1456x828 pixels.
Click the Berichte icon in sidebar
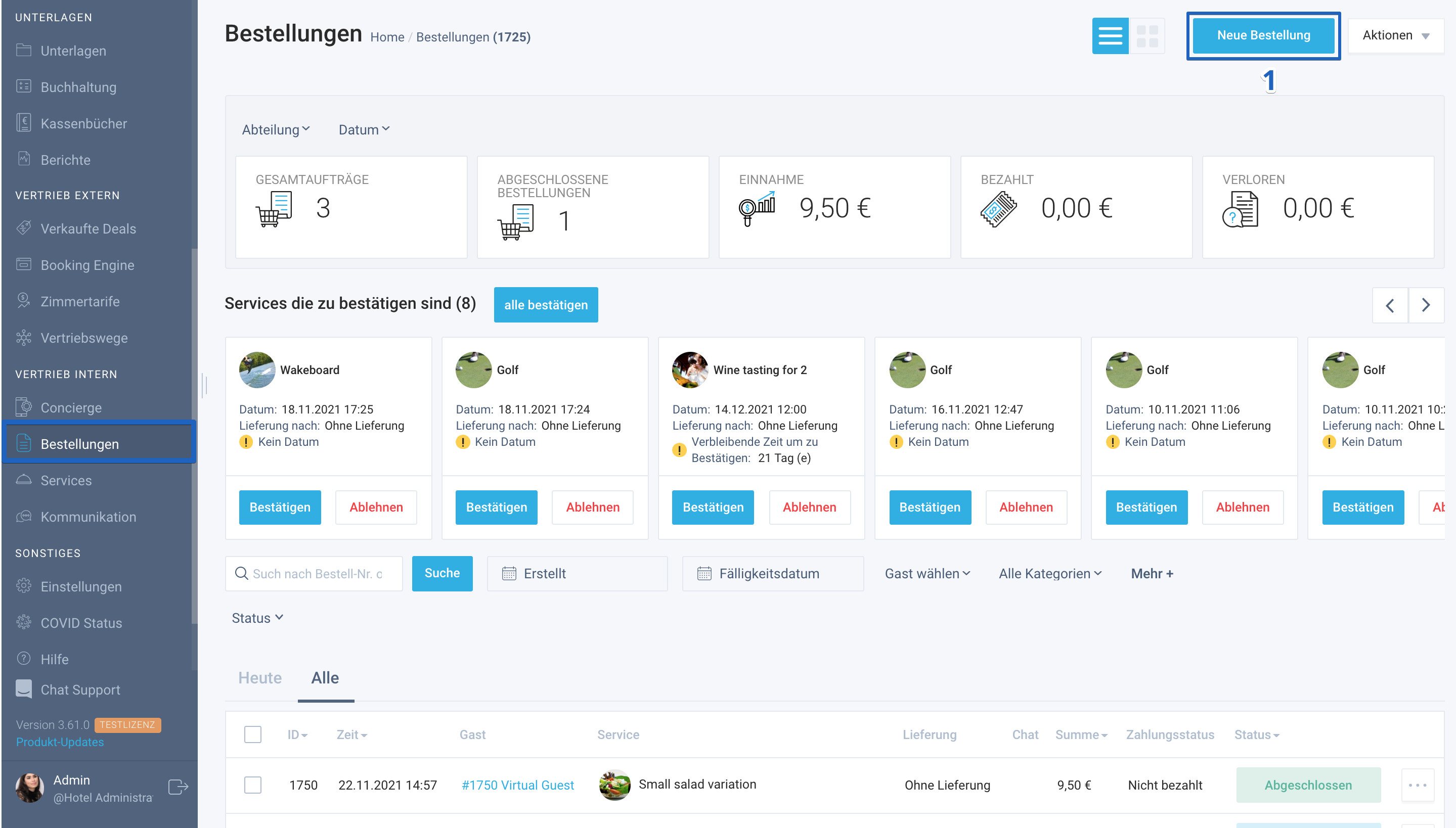pyautogui.click(x=23, y=159)
